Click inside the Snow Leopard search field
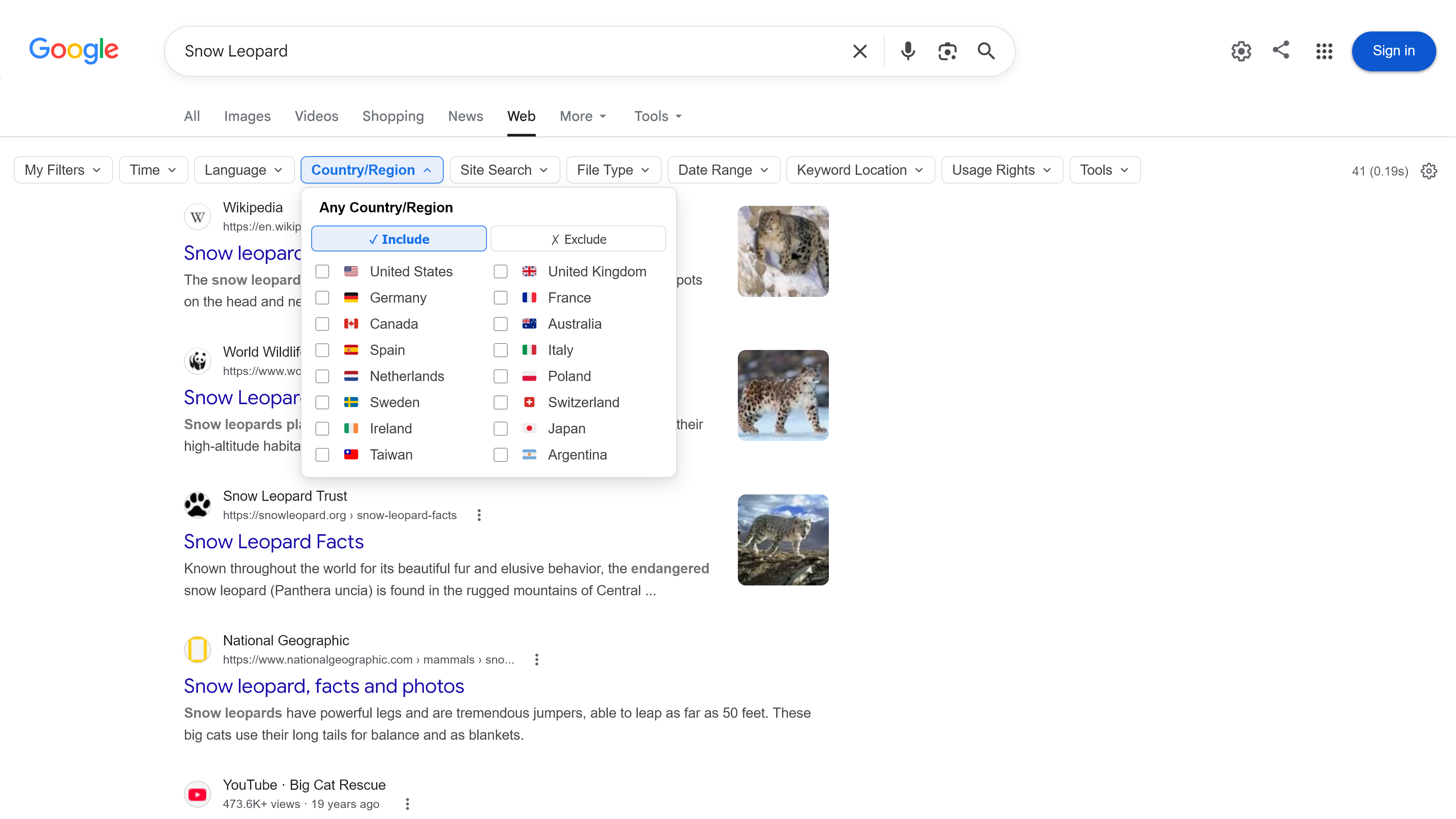The height and width of the screenshot is (819, 1456). [x=509, y=52]
